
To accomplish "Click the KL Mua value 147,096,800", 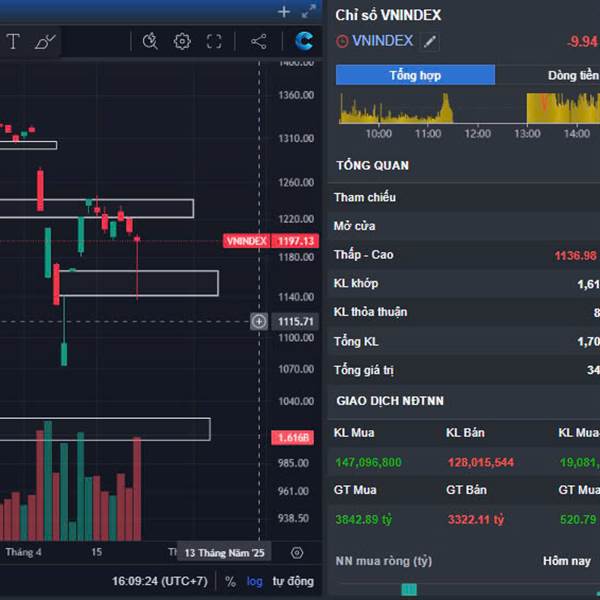I will 368,462.
